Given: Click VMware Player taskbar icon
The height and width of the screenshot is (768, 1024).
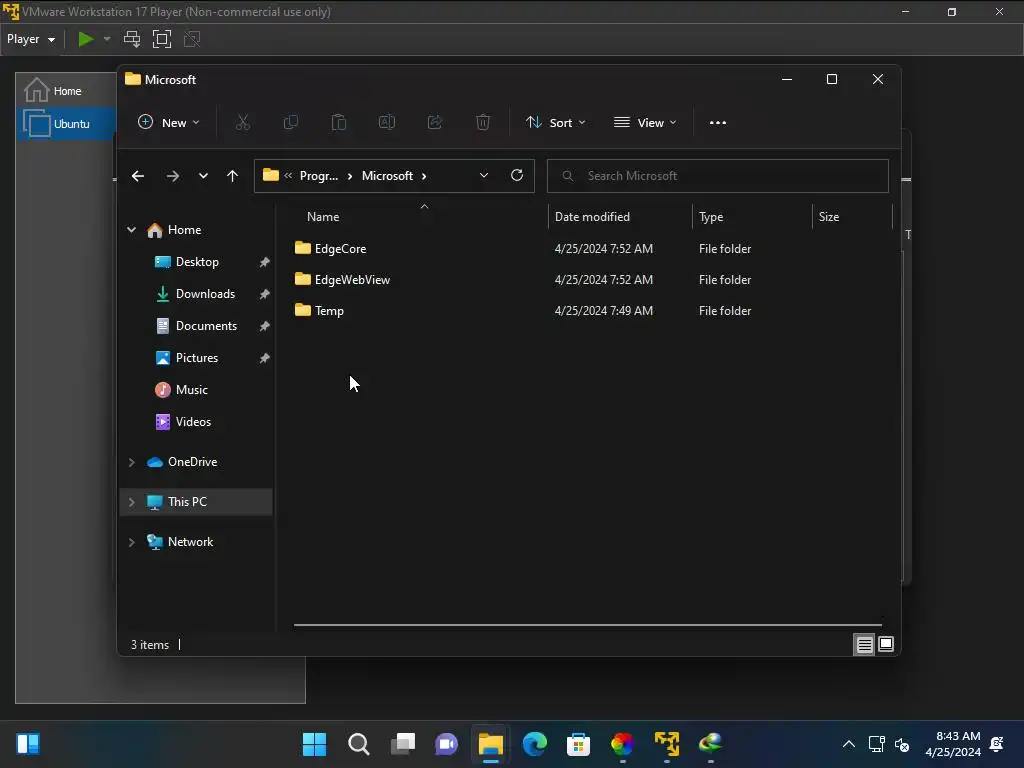Looking at the screenshot, I should pos(667,744).
